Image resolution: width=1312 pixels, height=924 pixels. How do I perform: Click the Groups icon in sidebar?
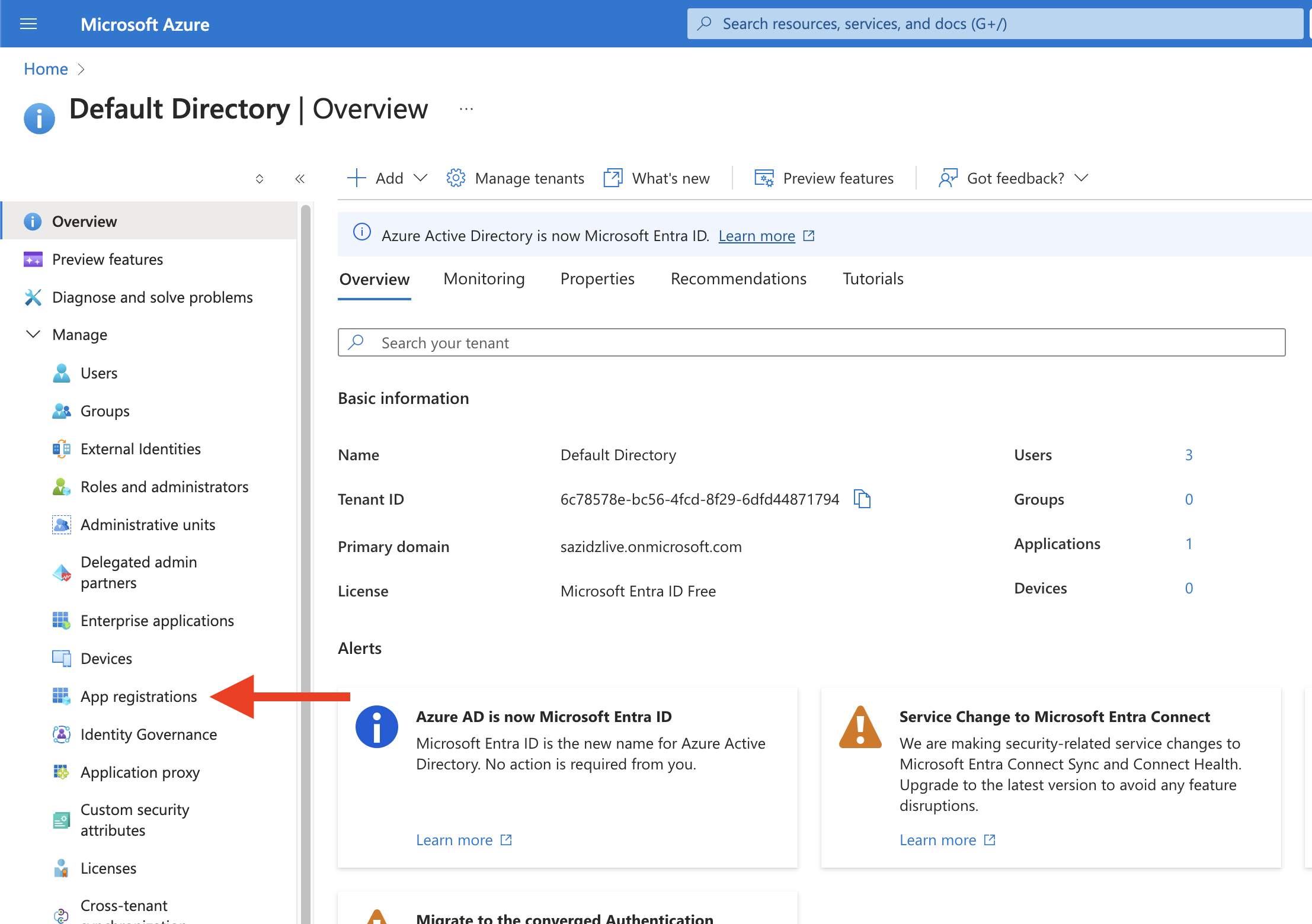(x=61, y=411)
